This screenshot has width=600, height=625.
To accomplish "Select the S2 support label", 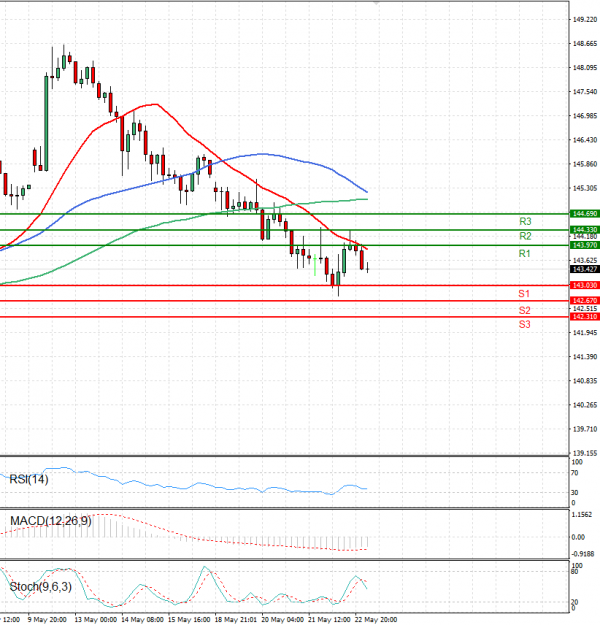I will (524, 310).
